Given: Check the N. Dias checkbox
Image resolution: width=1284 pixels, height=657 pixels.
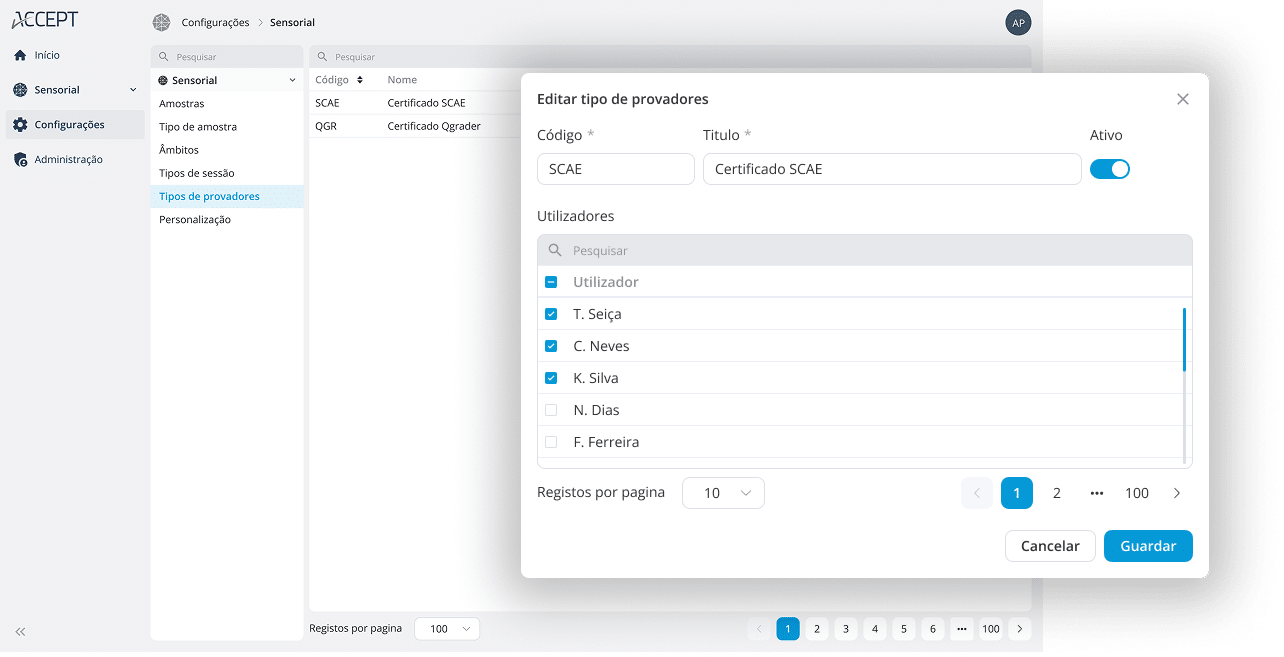Looking at the screenshot, I should 551,410.
